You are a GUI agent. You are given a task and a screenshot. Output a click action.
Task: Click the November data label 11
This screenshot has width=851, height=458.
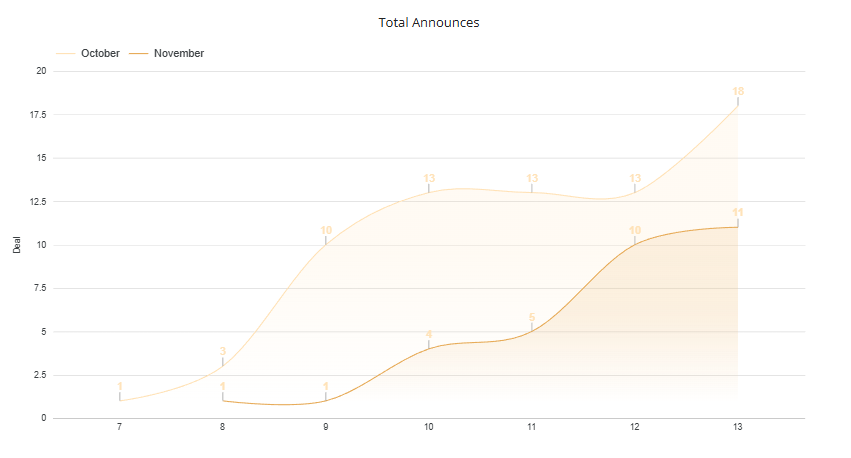coord(738,212)
